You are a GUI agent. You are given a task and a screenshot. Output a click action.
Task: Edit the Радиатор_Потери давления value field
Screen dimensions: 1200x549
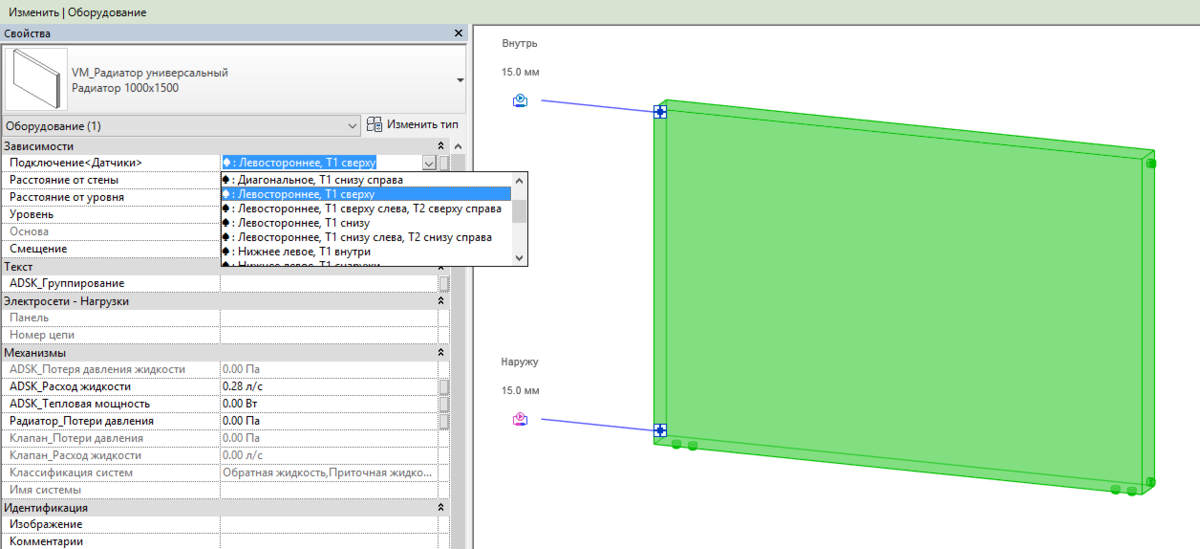tap(329, 421)
